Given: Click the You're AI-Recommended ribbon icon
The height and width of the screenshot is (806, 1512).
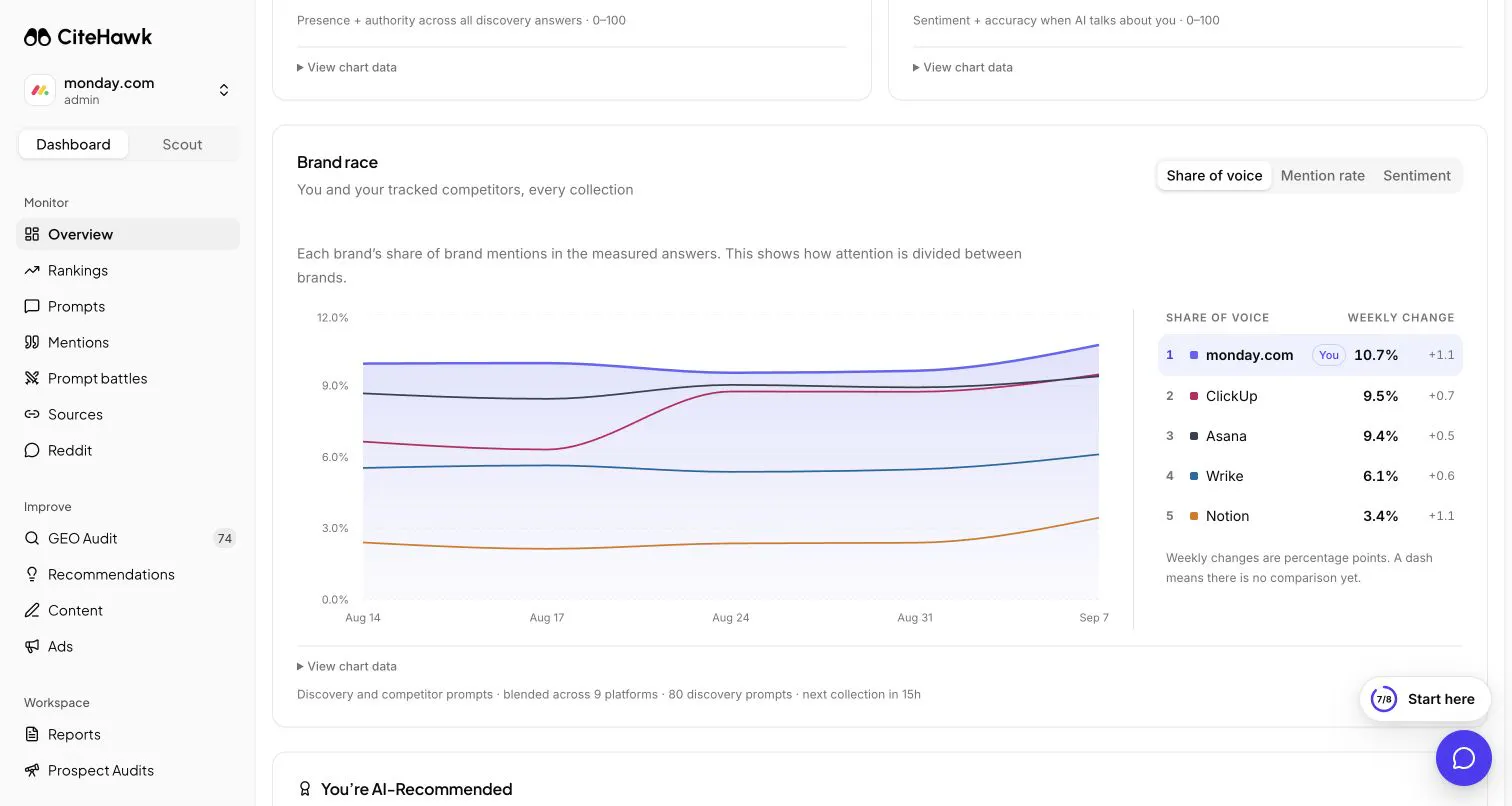Looking at the screenshot, I should click(305, 789).
